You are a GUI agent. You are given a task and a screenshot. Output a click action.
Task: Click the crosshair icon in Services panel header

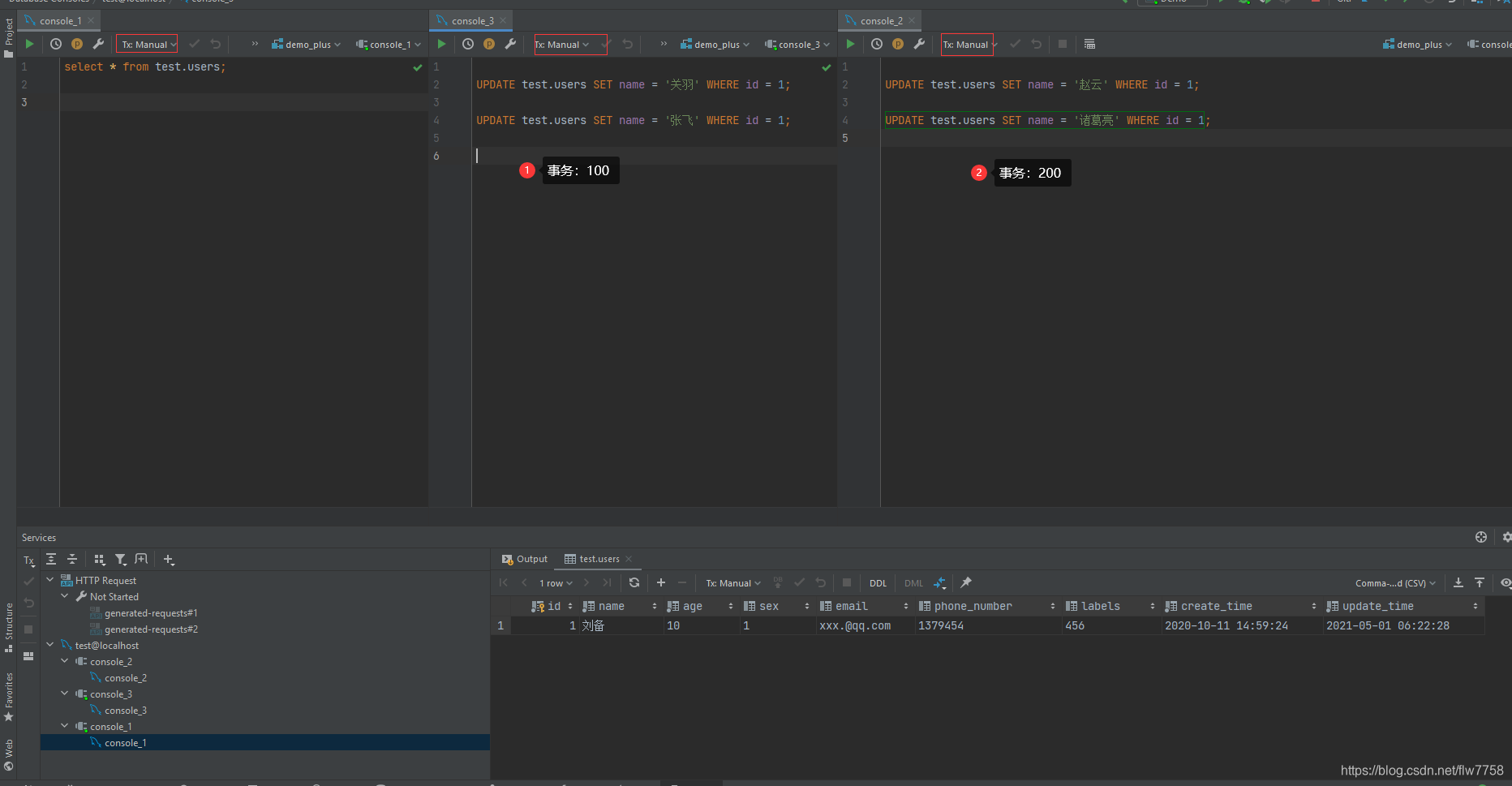pos(1481,537)
